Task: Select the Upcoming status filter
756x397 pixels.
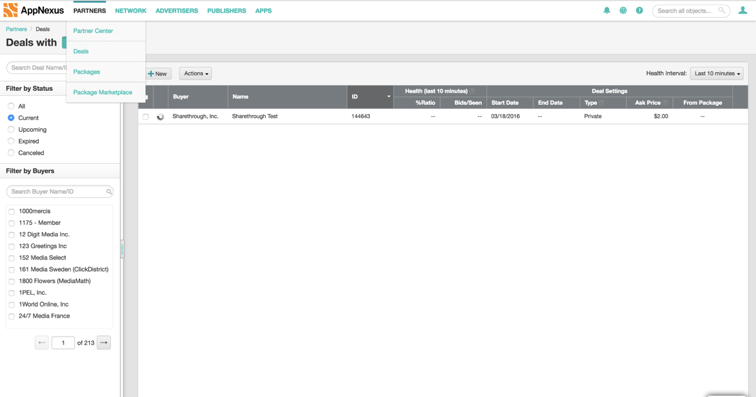Action: pyautogui.click(x=11, y=129)
